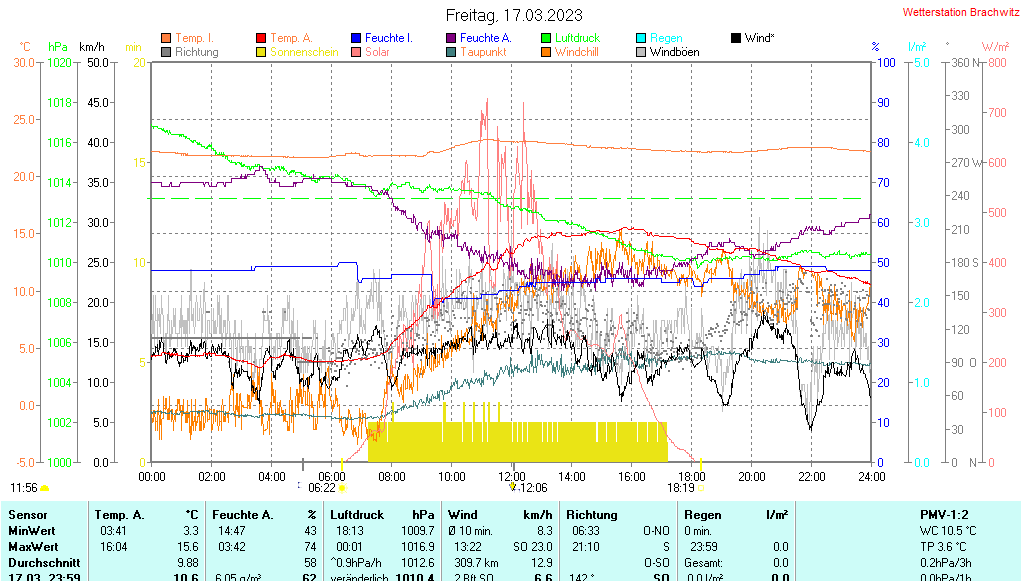Screen dimensions: 1021x581
Task: Click the cyan Regen legend square
Action: 641,38
